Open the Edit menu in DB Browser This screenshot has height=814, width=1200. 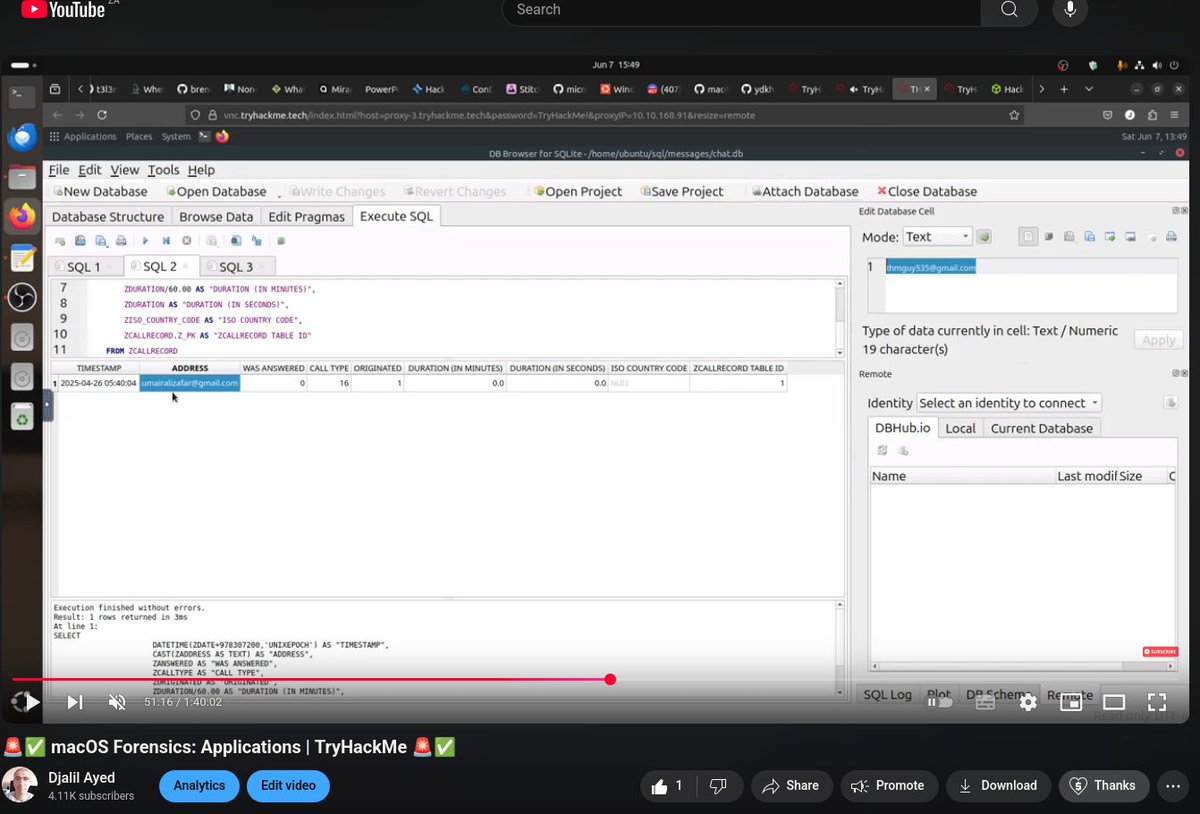90,170
